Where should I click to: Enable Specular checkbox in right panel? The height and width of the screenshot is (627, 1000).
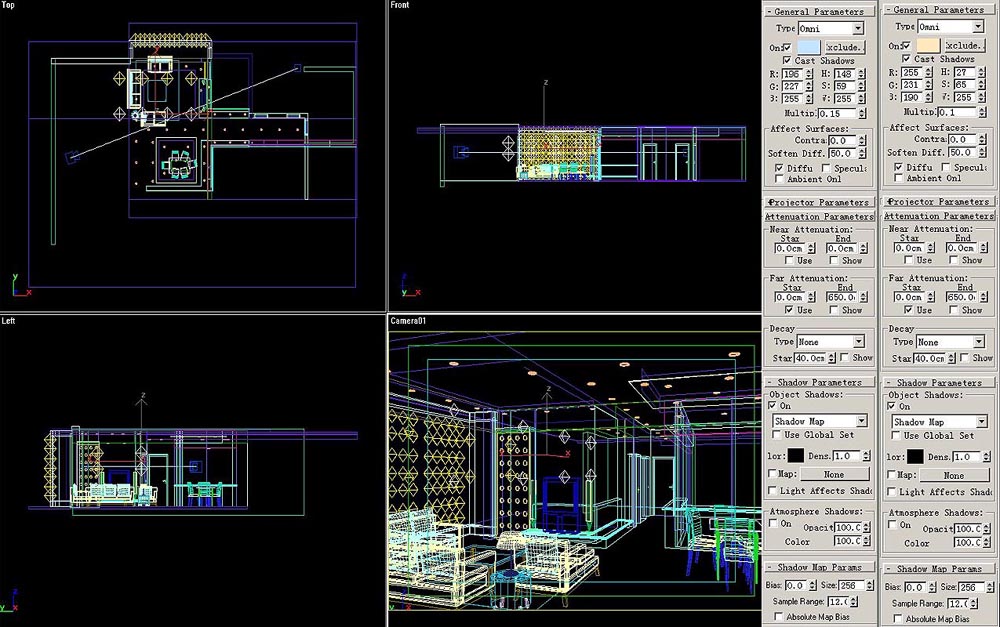pyautogui.click(x=946, y=167)
